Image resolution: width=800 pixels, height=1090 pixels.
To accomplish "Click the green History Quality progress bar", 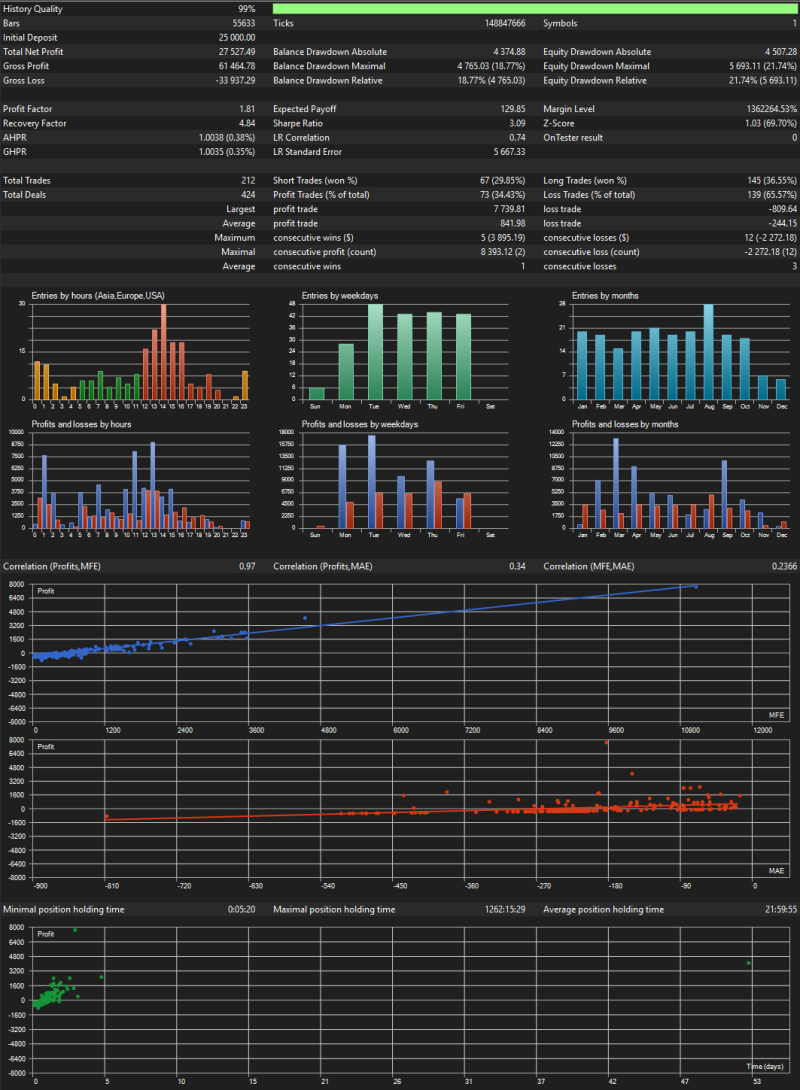I will (535, 9).
